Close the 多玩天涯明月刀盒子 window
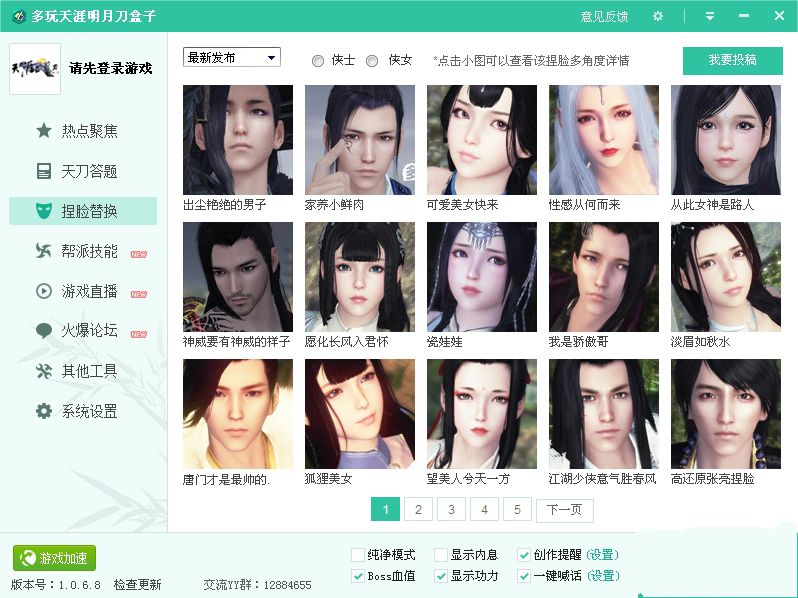Image resolution: width=798 pixels, height=598 pixels. [x=779, y=16]
